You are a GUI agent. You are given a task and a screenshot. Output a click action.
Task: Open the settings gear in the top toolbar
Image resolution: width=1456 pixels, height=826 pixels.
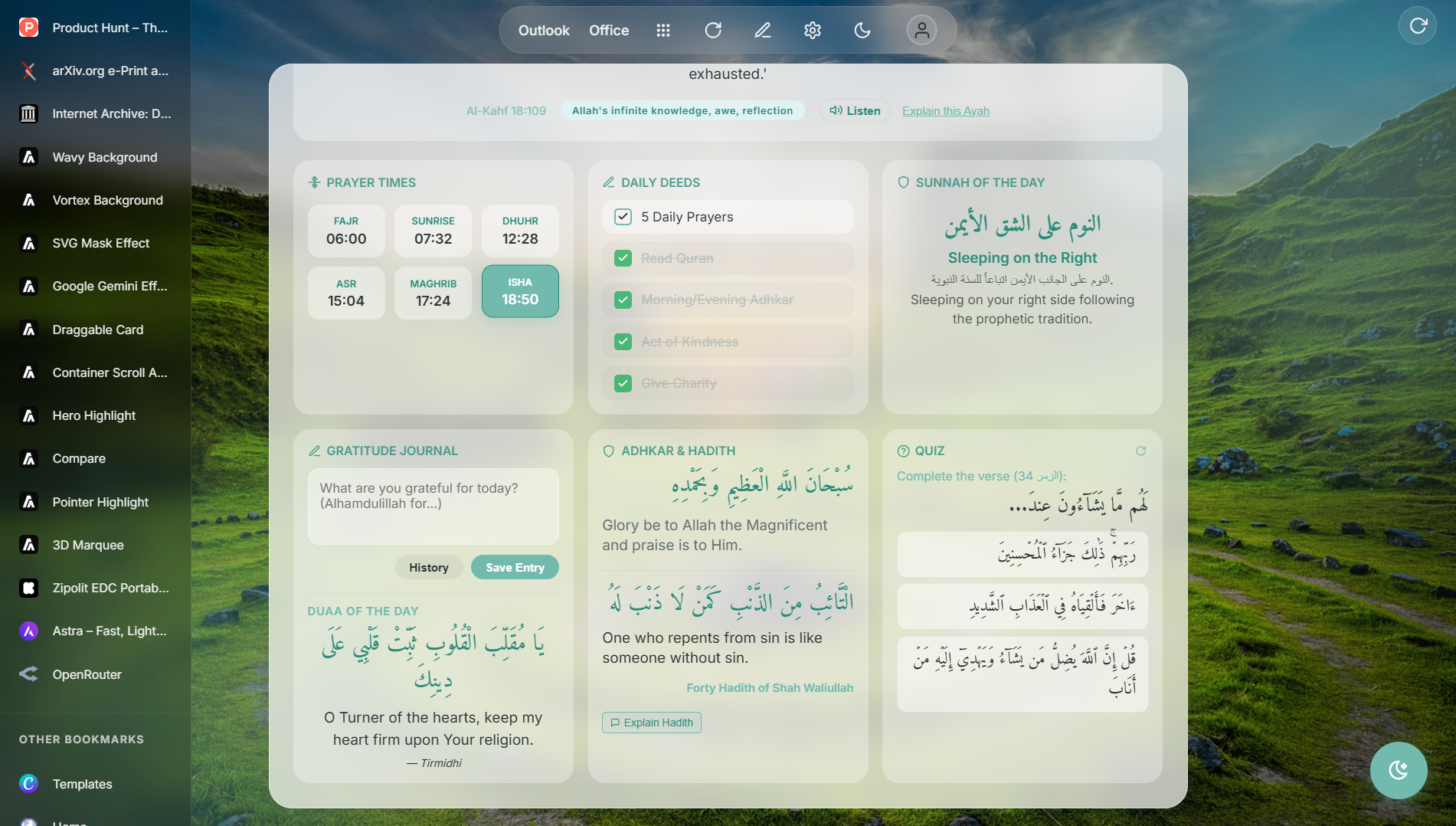[x=812, y=30]
